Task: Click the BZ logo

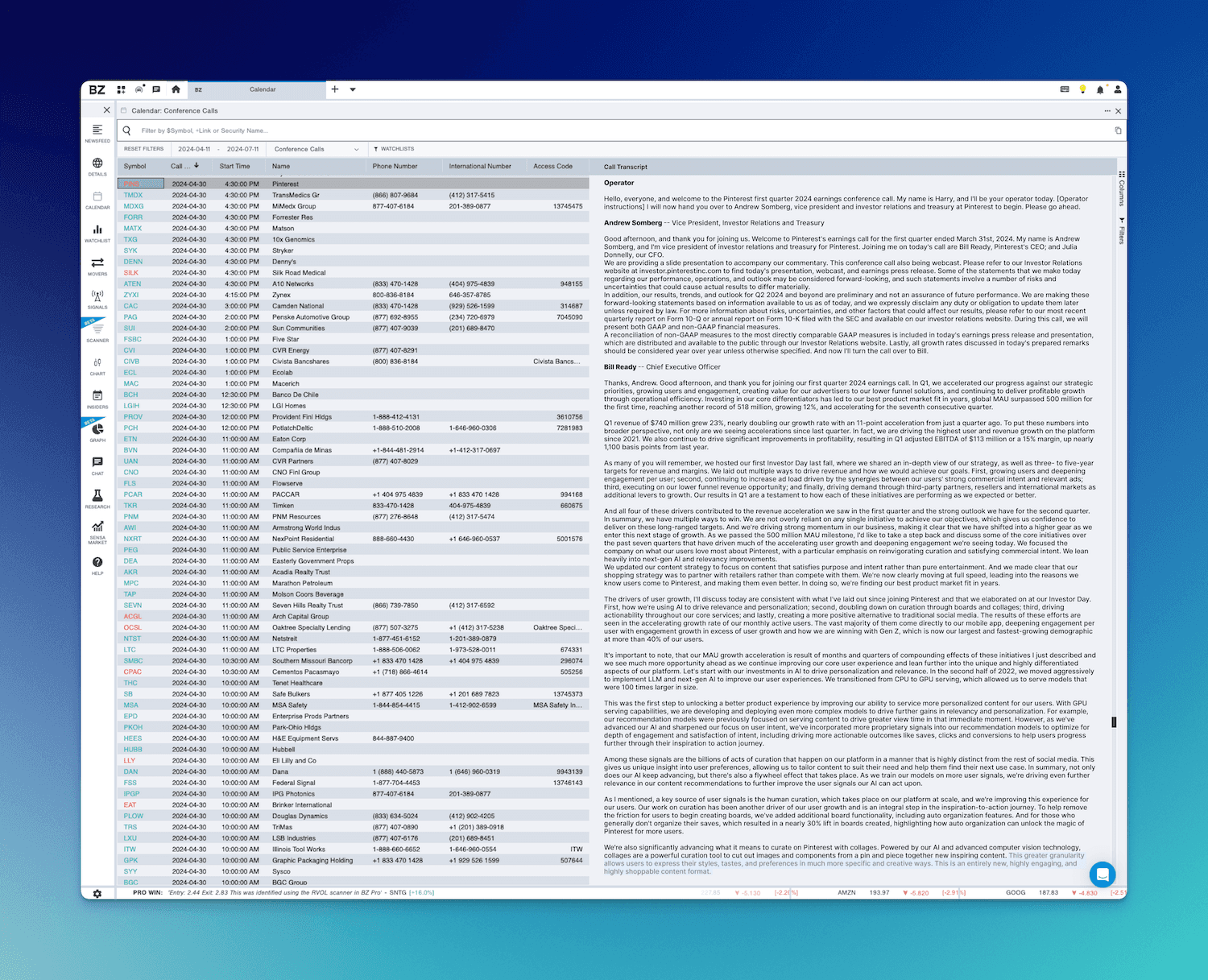Action: pyautogui.click(x=97, y=89)
